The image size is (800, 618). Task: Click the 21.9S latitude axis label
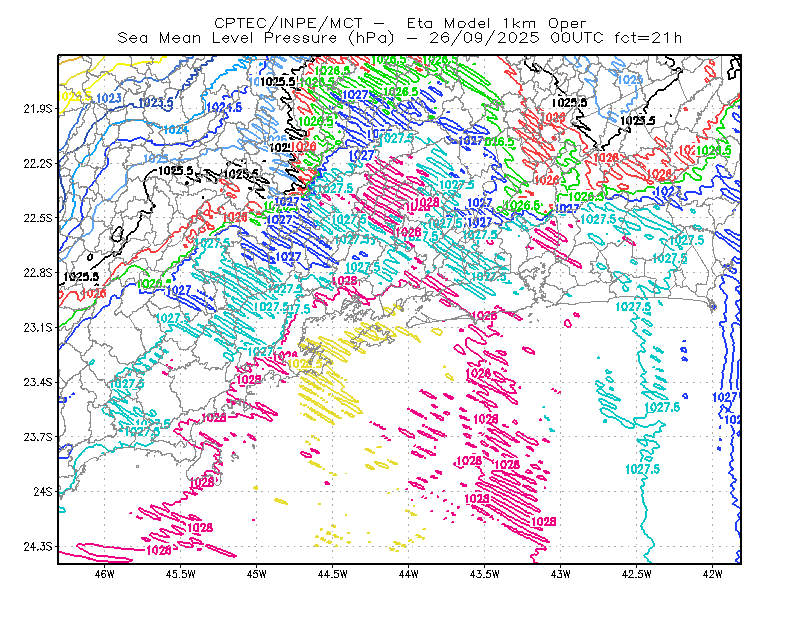pyautogui.click(x=38, y=108)
